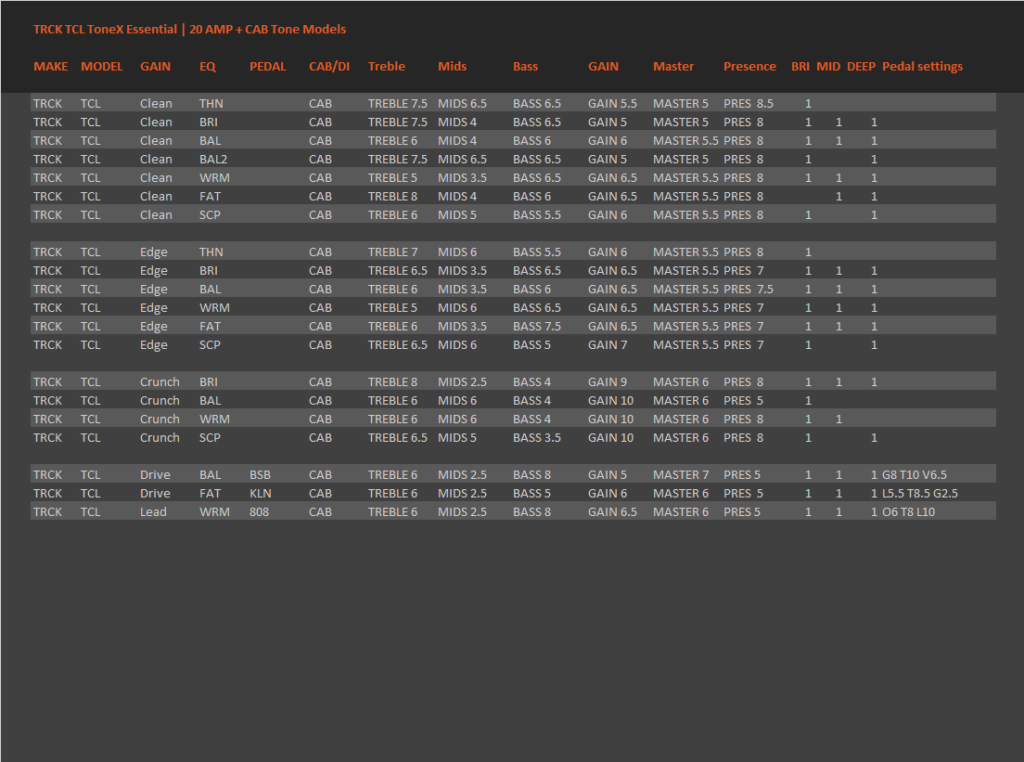Click 'MASTER 5' in the Clean BAL2 row
This screenshot has height=762, width=1024.
point(680,159)
